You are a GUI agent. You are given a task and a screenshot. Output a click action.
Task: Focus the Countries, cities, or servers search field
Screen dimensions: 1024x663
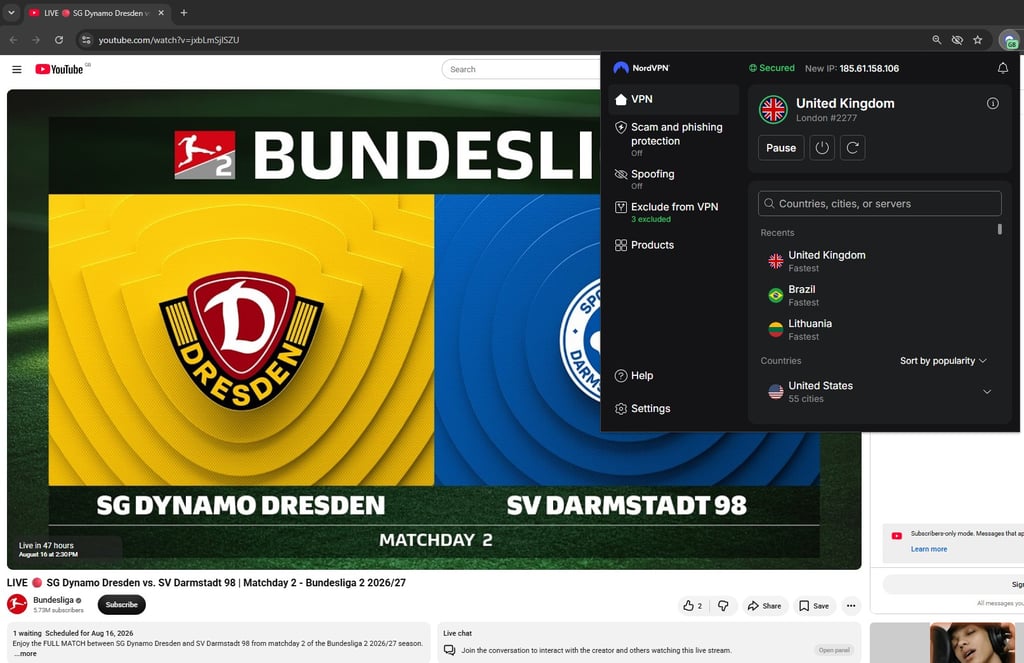pyautogui.click(x=880, y=204)
